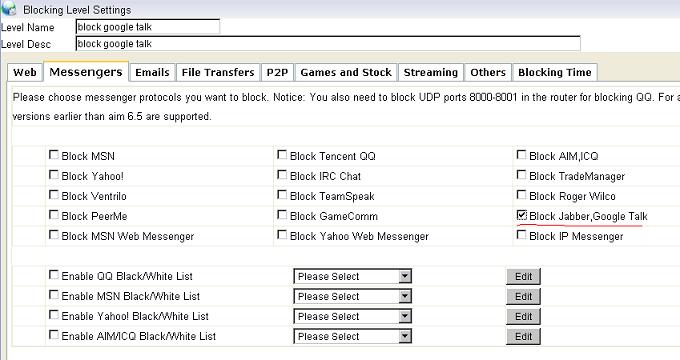This screenshot has height=360, width=680.
Task: Select the Messengers tab
Action: coord(86,72)
